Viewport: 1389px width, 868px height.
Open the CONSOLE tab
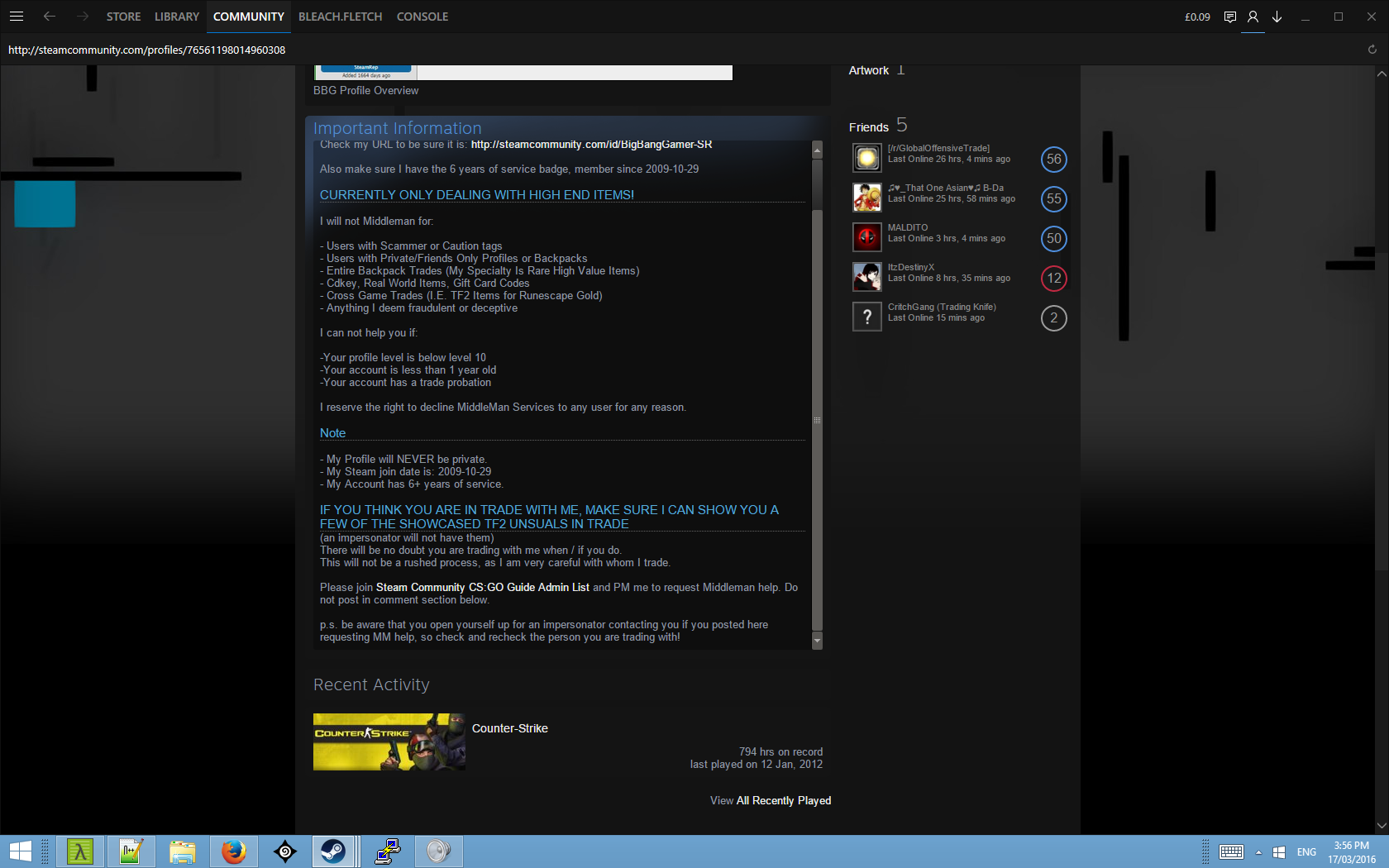(422, 17)
